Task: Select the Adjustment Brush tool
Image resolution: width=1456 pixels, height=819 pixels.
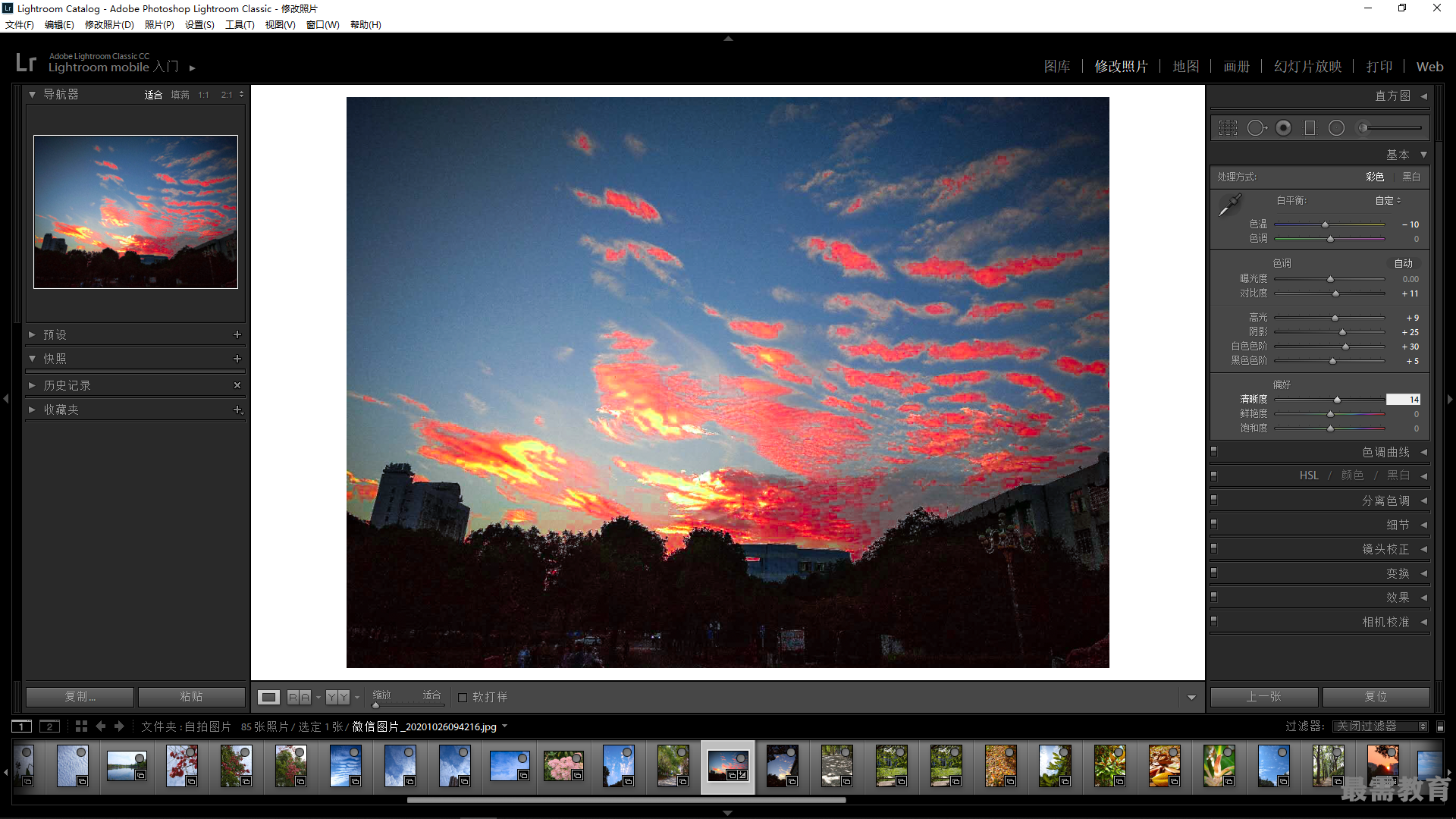Action: click(1390, 128)
